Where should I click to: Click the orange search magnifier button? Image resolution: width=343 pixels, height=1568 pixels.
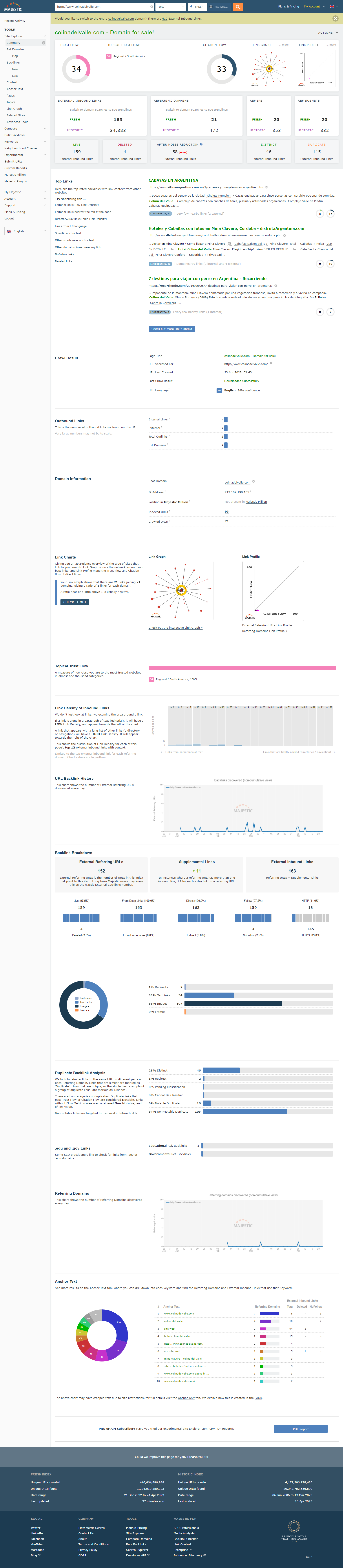(238, 7)
